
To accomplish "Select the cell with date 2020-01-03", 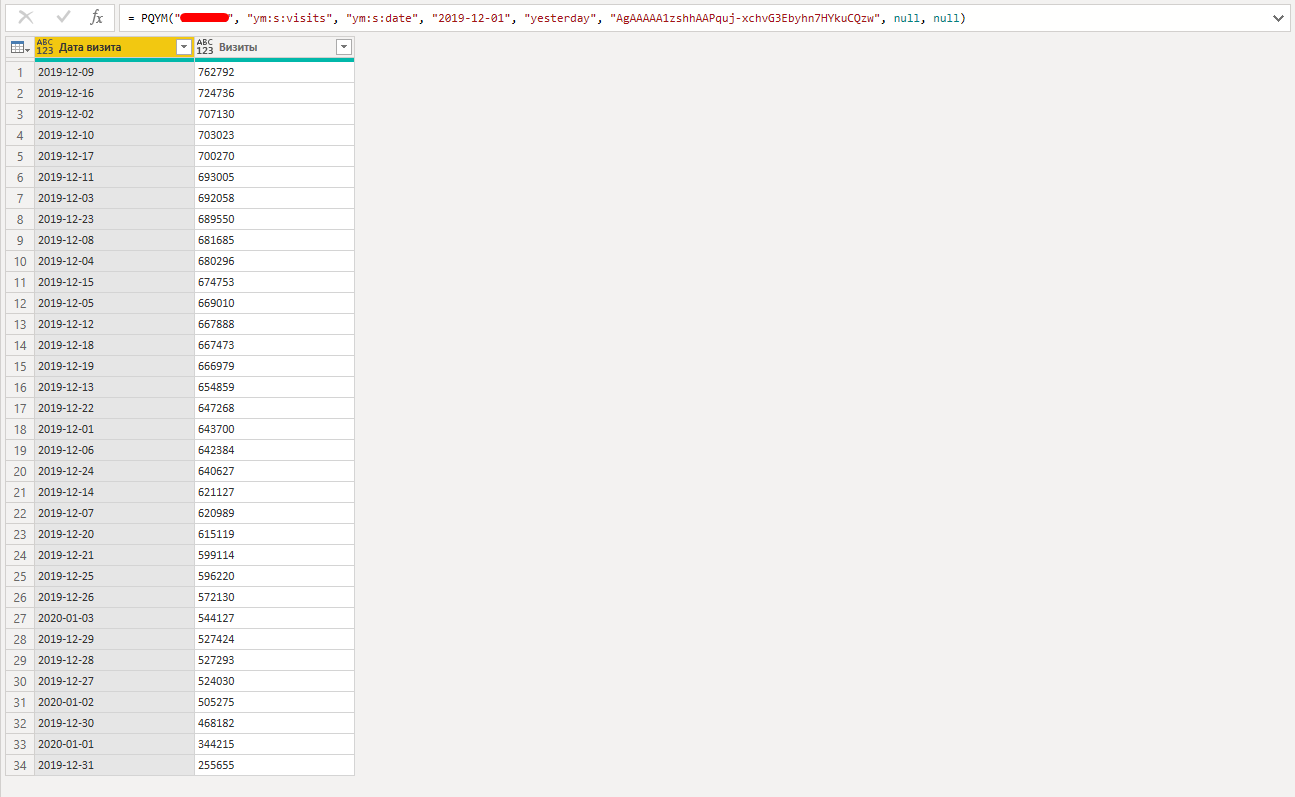I will coord(114,618).
